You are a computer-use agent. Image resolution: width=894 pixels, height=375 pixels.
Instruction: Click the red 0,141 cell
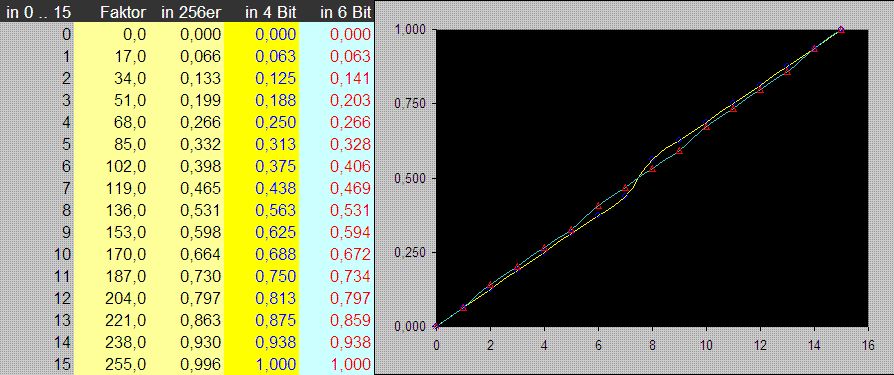tap(351, 79)
